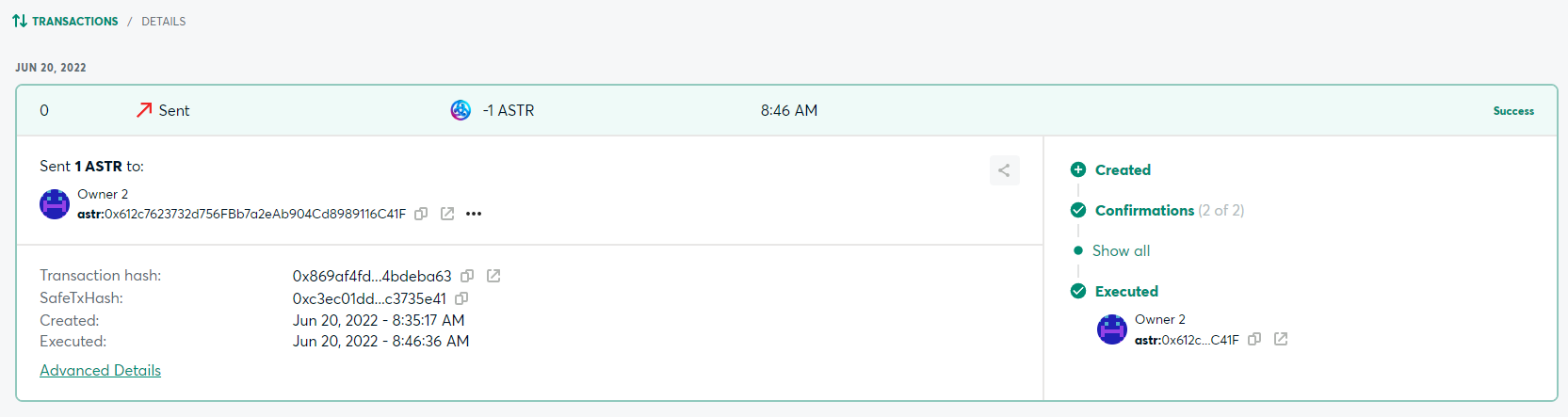Click the executor Owner 2 avatar

[x=1112, y=329]
